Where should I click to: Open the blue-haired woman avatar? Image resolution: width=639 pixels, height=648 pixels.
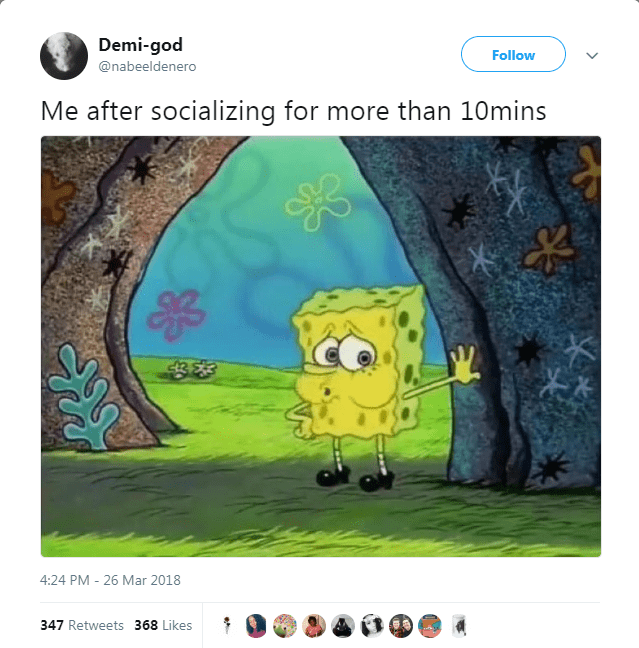[256, 626]
